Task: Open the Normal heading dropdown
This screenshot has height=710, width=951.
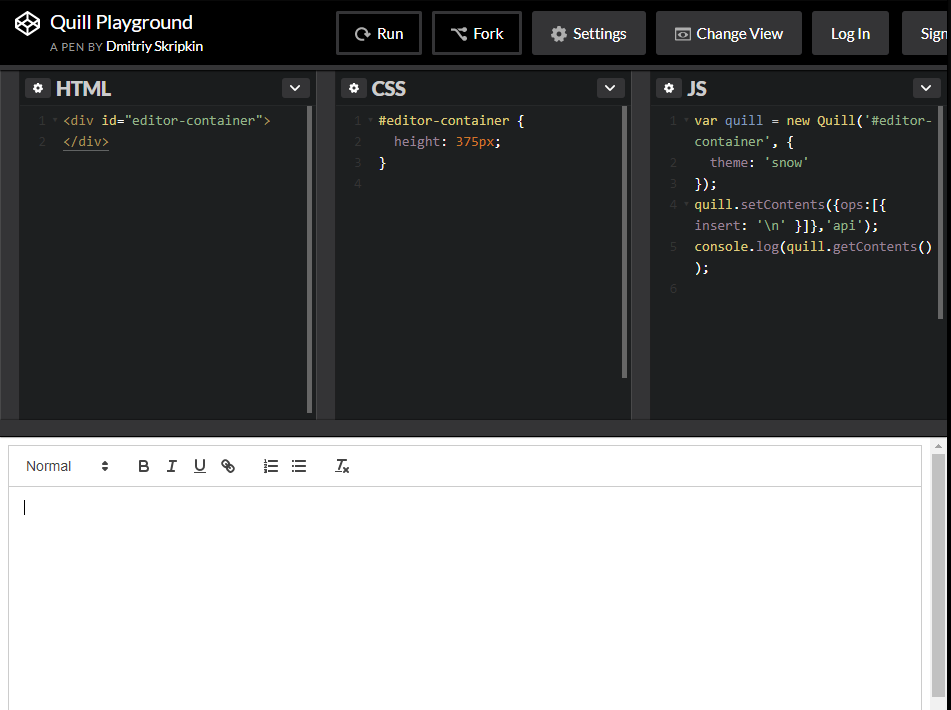Action: click(x=67, y=466)
